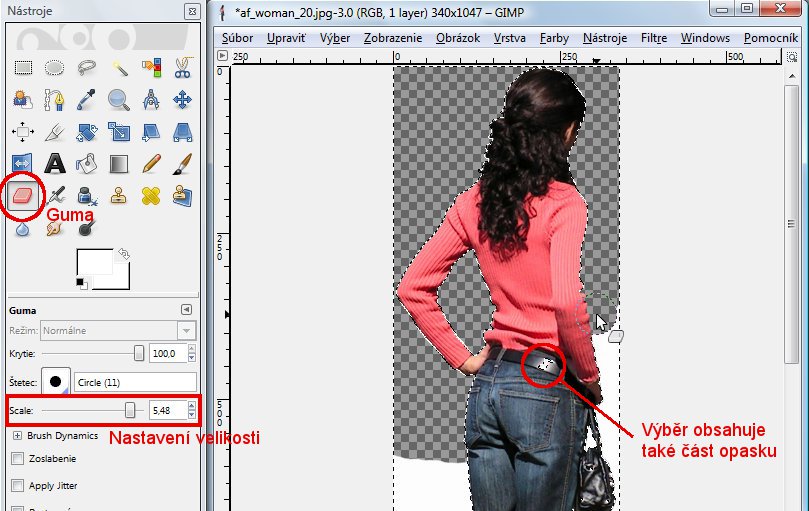Select the Blur/Sharpen droplet tool
Viewport: 809px width, 511px height.
23,228
